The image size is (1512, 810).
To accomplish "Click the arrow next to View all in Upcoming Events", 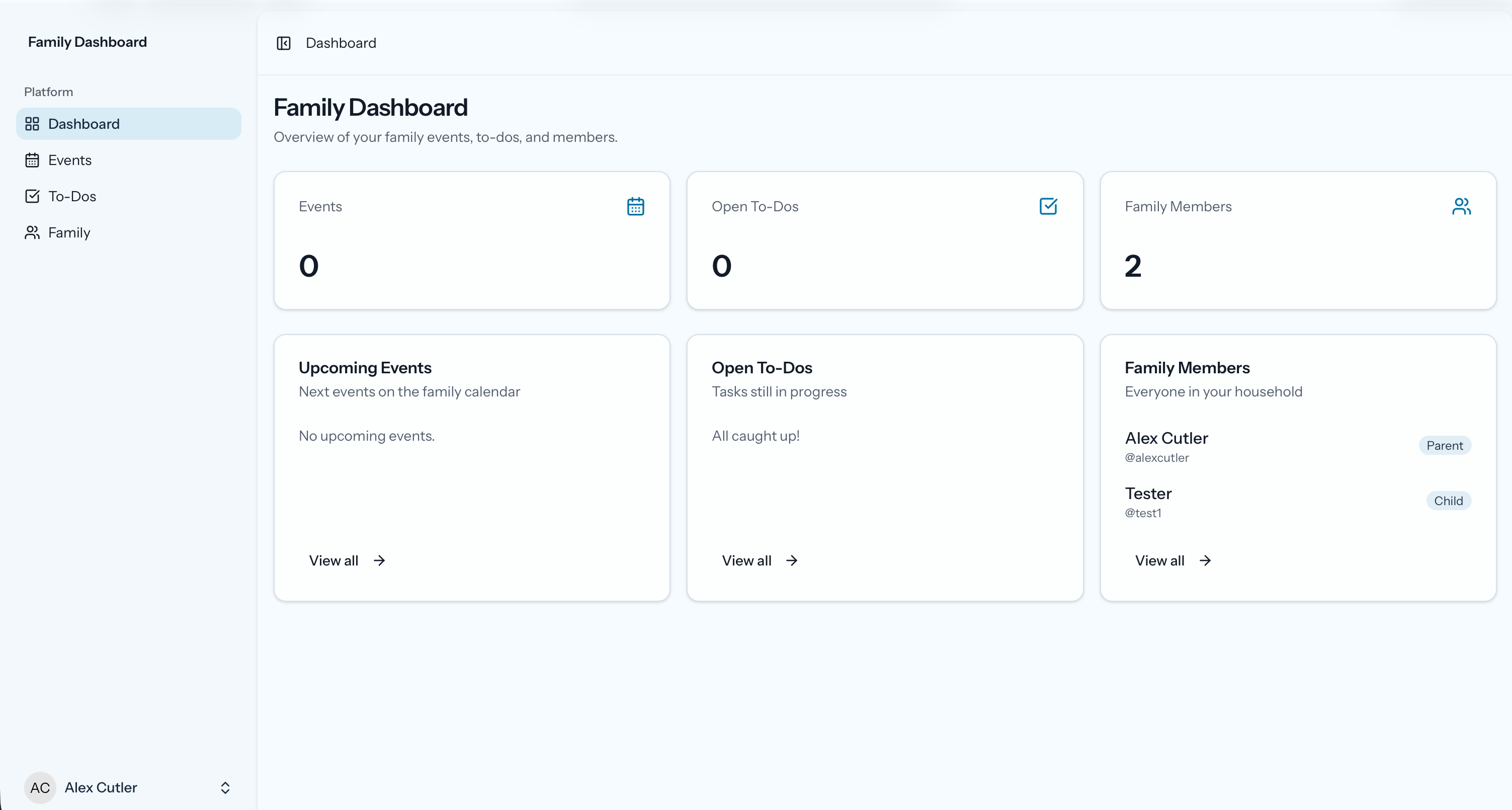I will pos(379,560).
